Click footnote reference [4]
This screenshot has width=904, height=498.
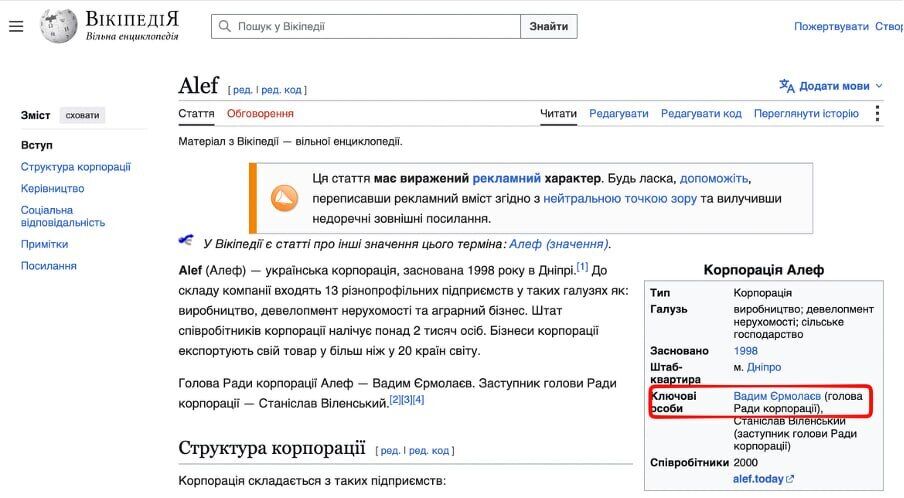tap(419, 399)
